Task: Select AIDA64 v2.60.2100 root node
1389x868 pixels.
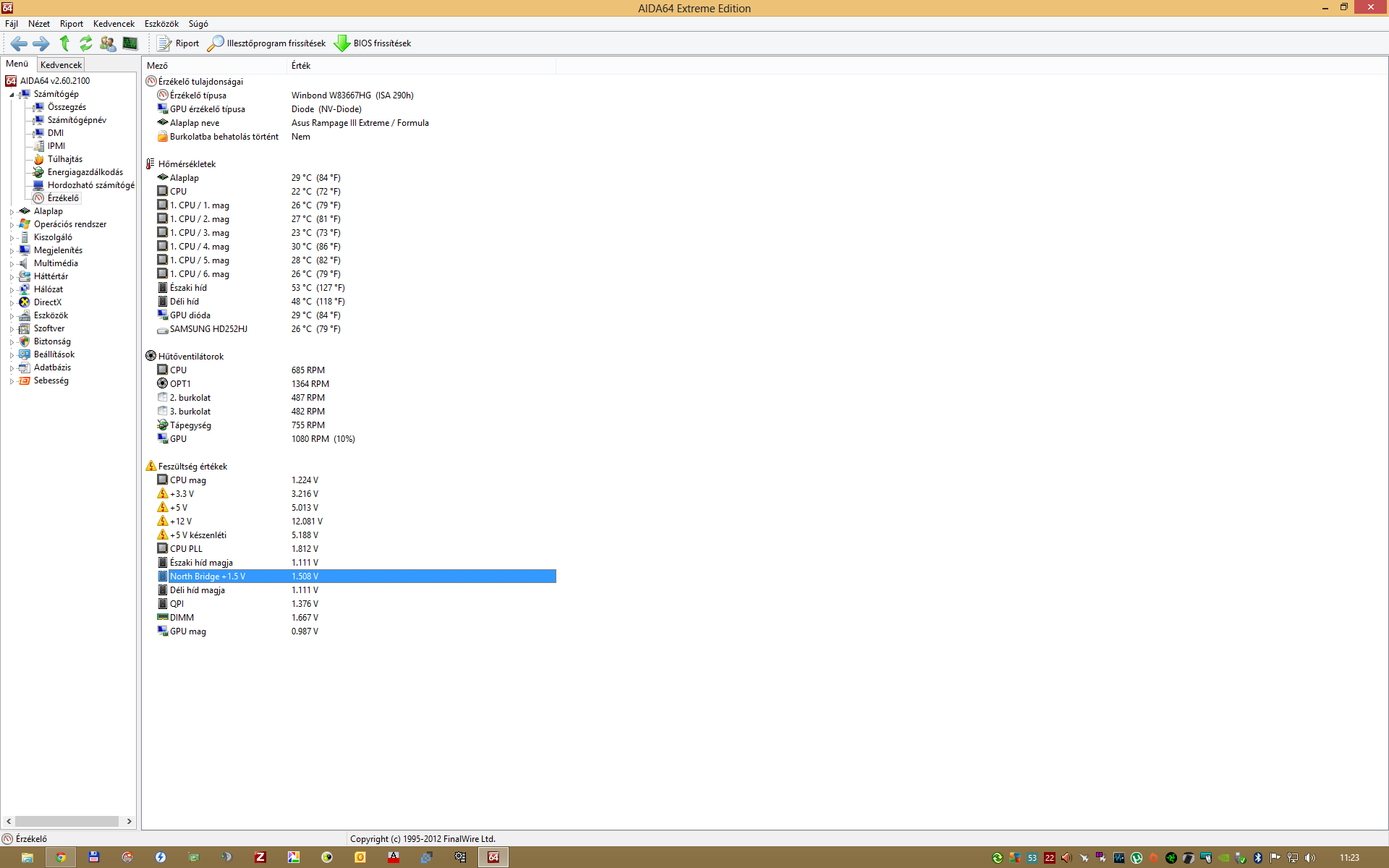Action: click(55, 81)
